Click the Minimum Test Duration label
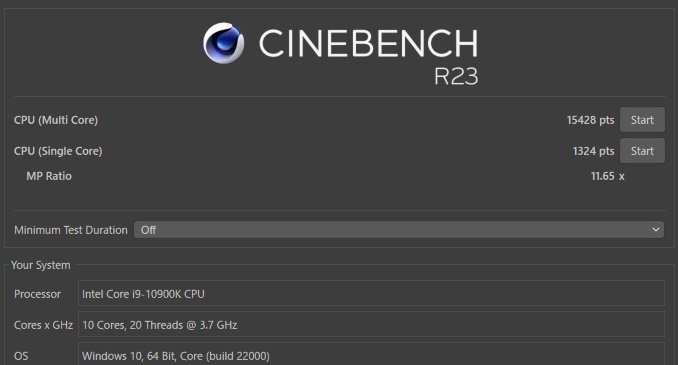 [71, 230]
